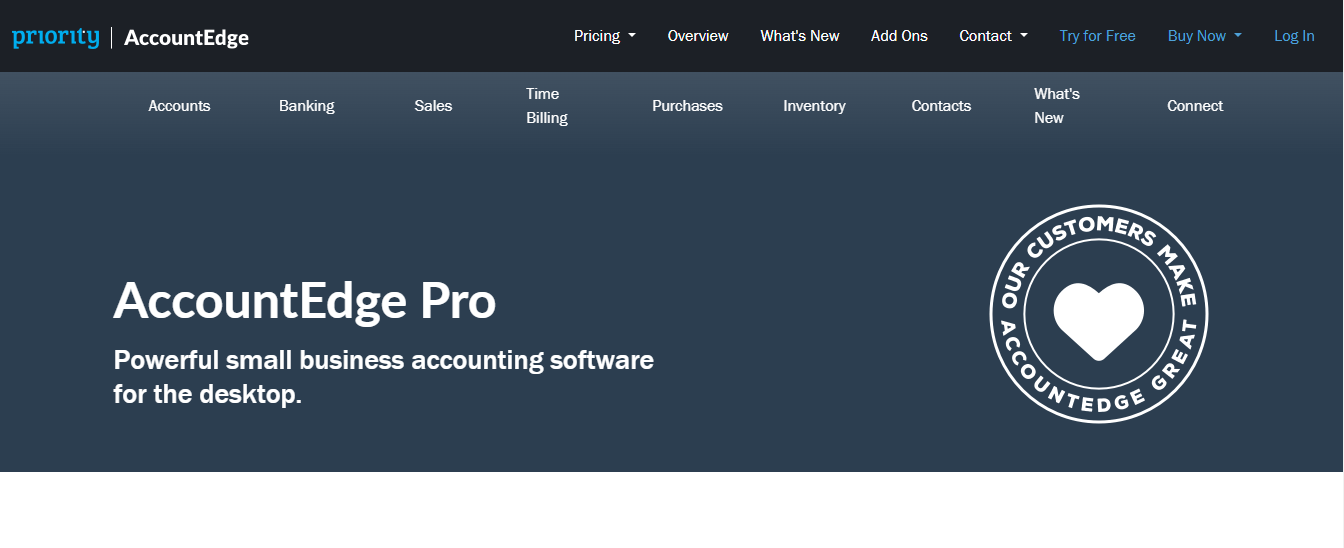
Task: Click the AccountEdge Pro heading
Action: click(x=305, y=301)
